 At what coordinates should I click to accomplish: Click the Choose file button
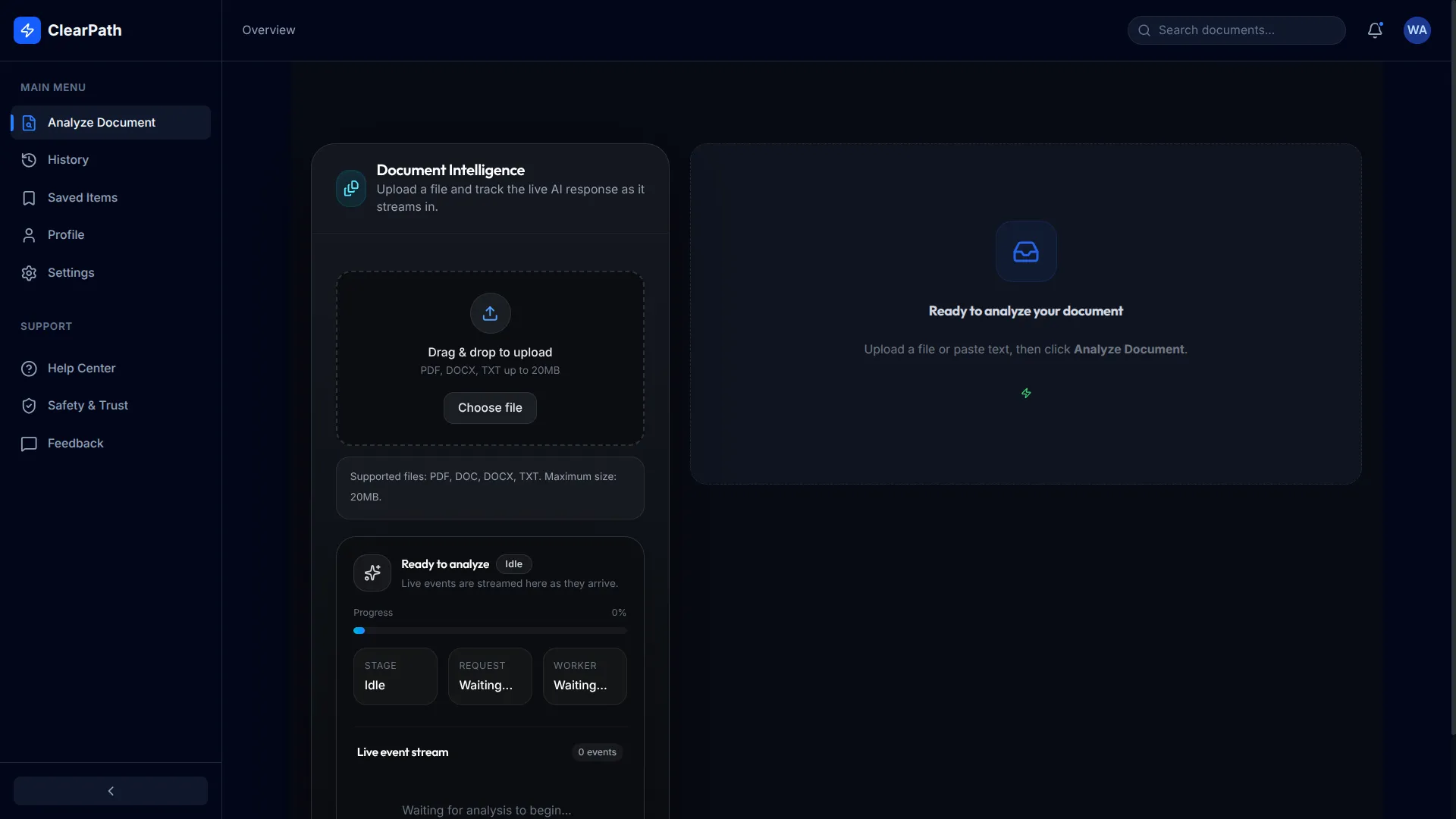pos(490,408)
